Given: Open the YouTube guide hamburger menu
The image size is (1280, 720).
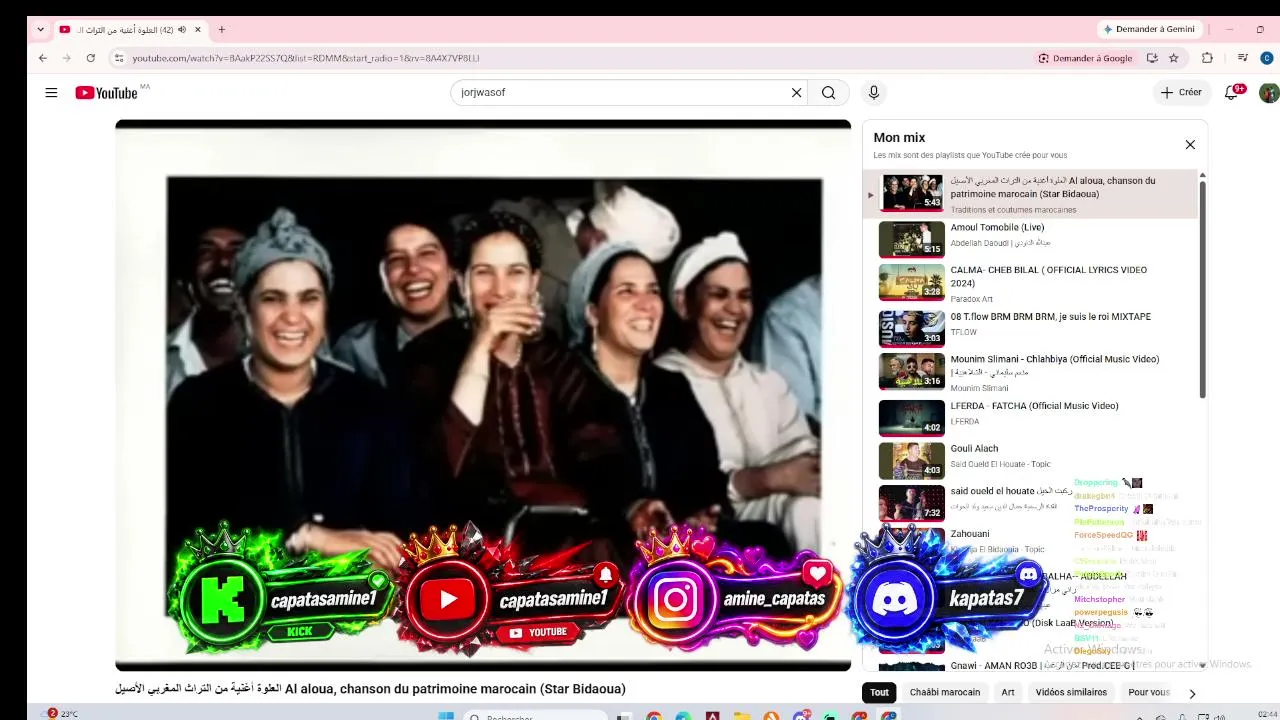Looking at the screenshot, I should pos(51,93).
